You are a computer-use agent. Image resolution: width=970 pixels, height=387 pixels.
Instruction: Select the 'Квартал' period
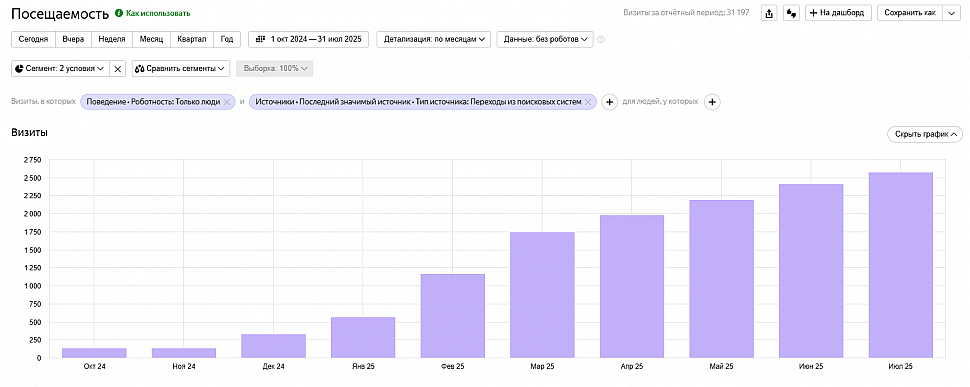(192, 40)
